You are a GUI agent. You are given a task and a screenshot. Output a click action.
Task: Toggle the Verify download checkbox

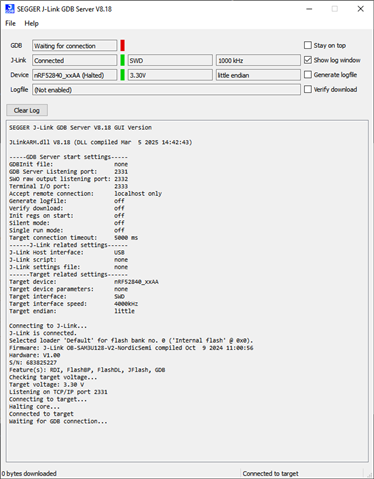pyautogui.click(x=308, y=89)
